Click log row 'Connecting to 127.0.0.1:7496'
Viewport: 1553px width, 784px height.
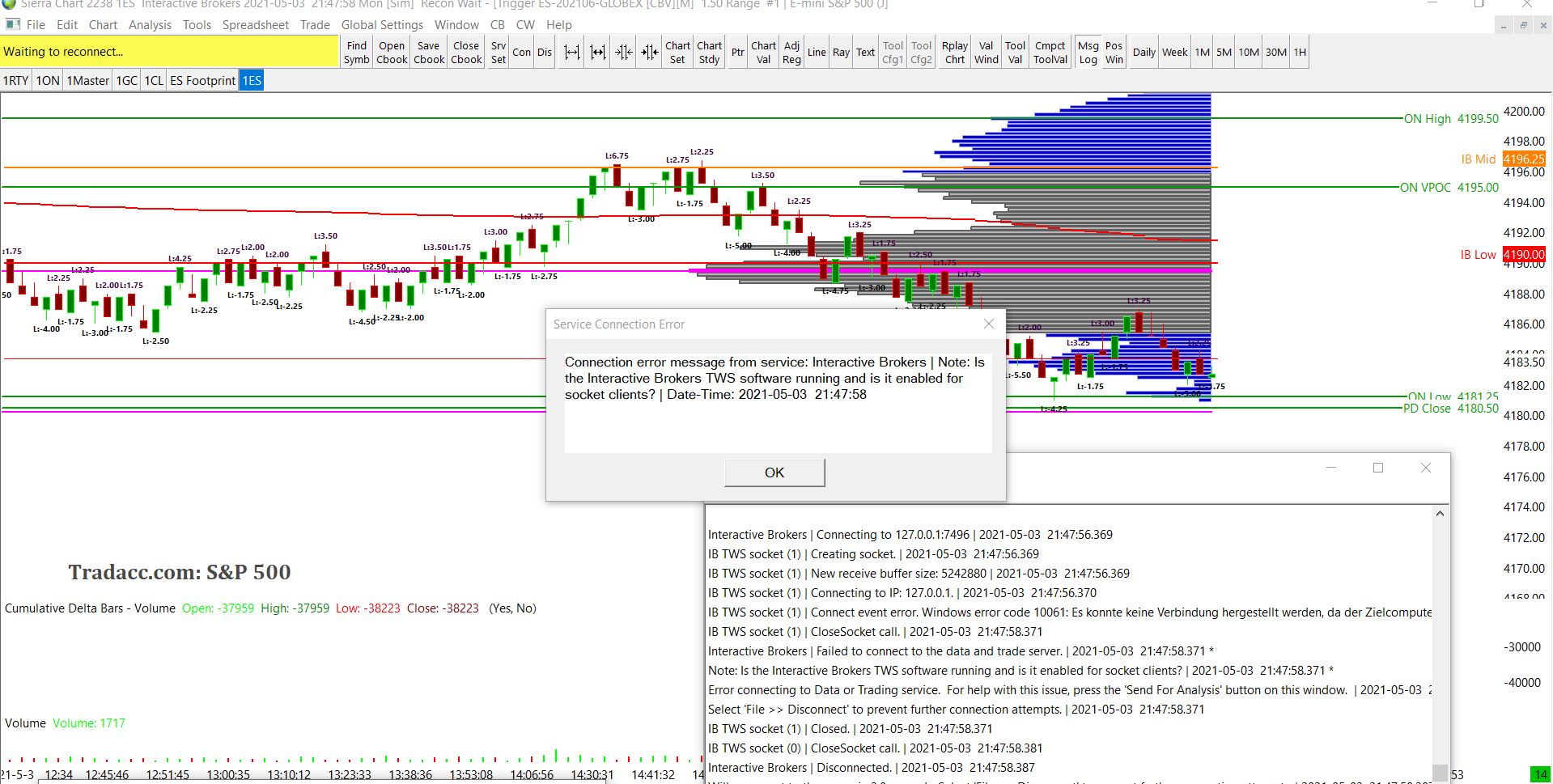910,535
